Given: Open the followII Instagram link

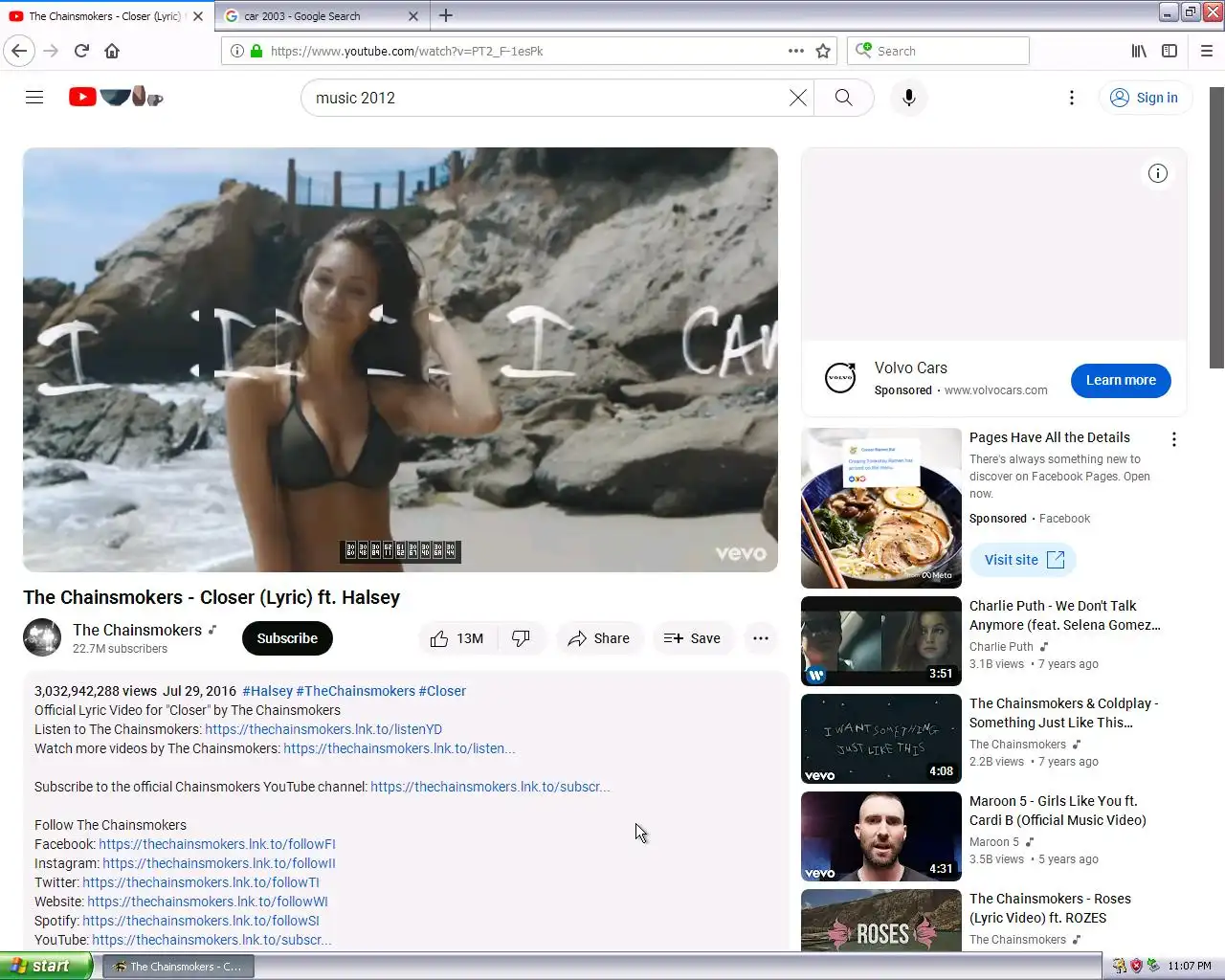Looking at the screenshot, I should tap(219, 863).
